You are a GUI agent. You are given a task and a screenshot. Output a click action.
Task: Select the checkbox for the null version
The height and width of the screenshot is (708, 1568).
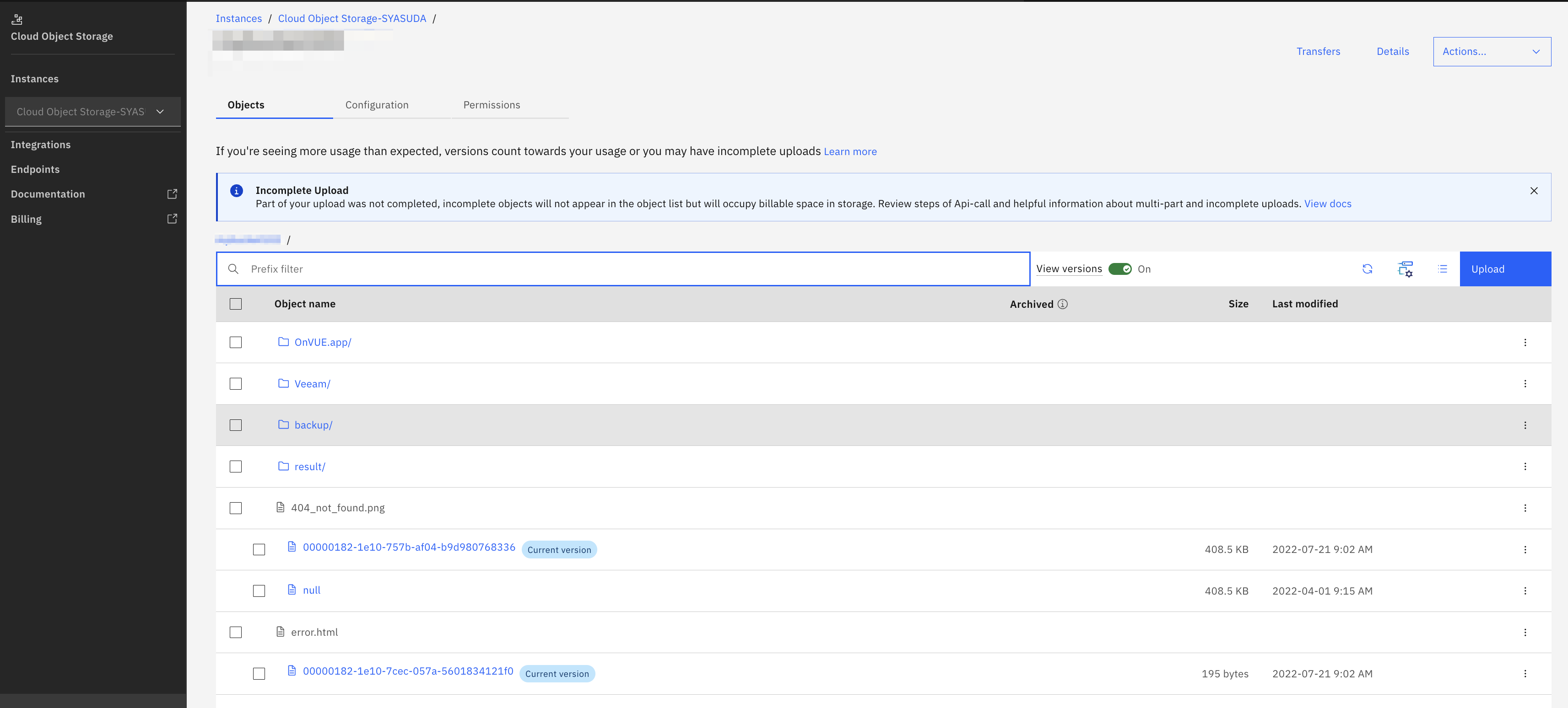[260, 590]
